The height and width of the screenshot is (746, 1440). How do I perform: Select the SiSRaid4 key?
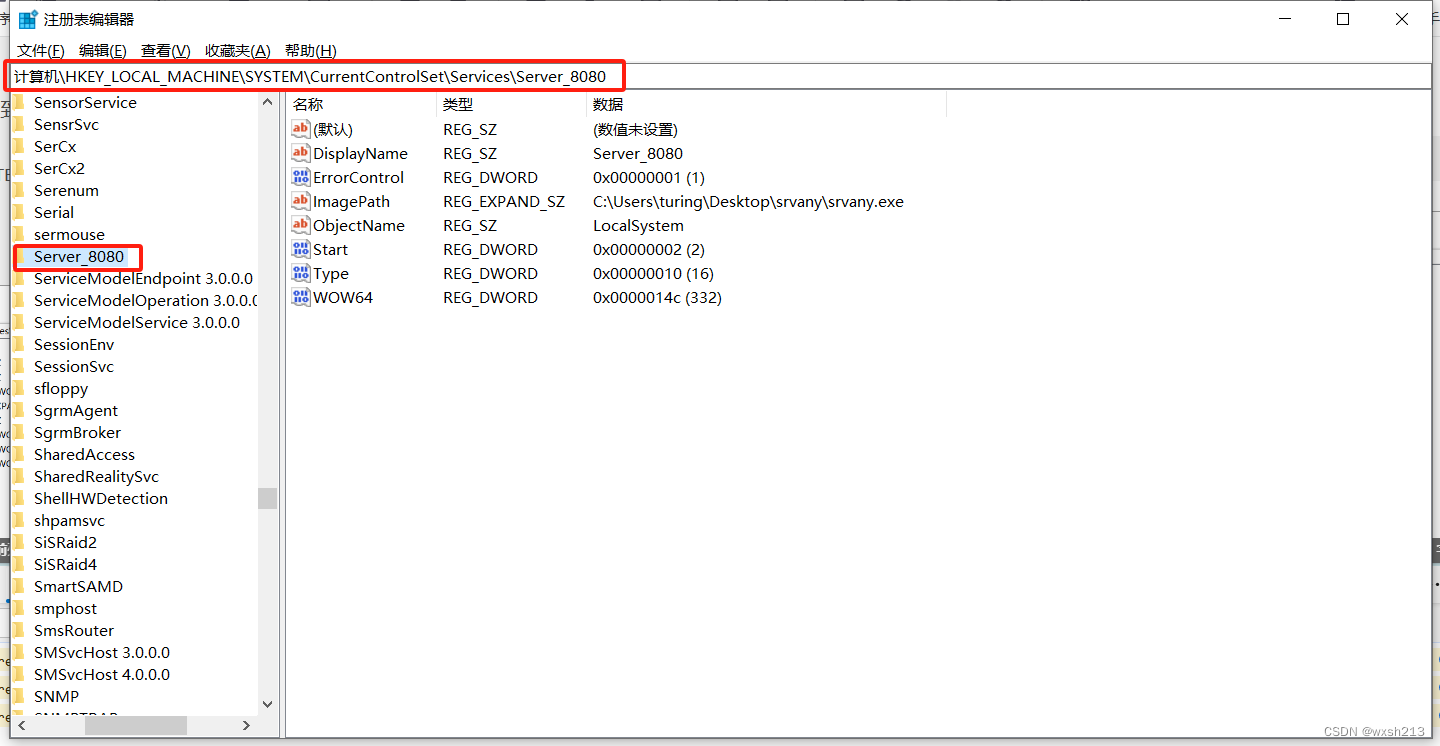tap(65, 564)
